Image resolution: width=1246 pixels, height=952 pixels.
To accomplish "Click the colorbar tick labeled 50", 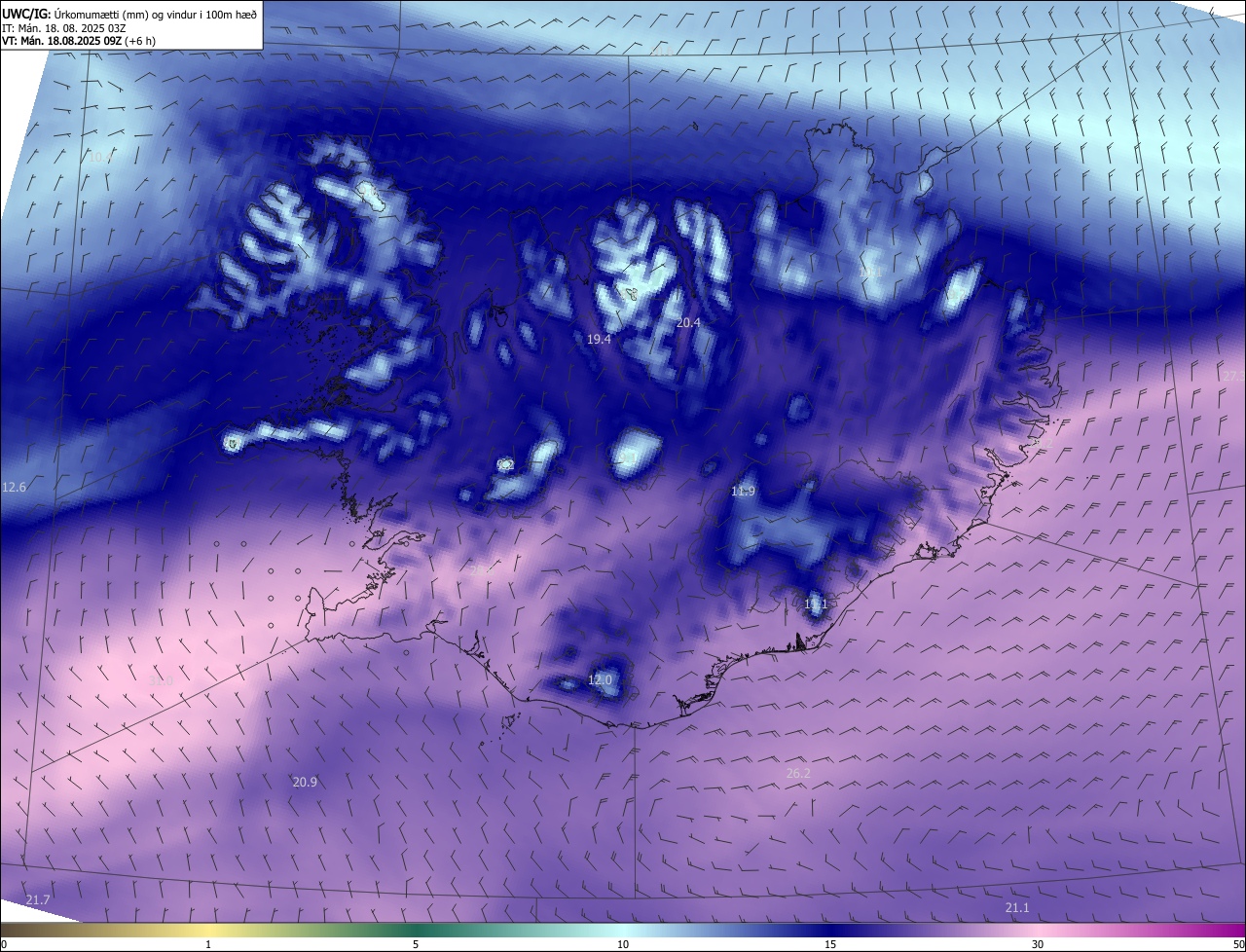I will click(1238, 944).
